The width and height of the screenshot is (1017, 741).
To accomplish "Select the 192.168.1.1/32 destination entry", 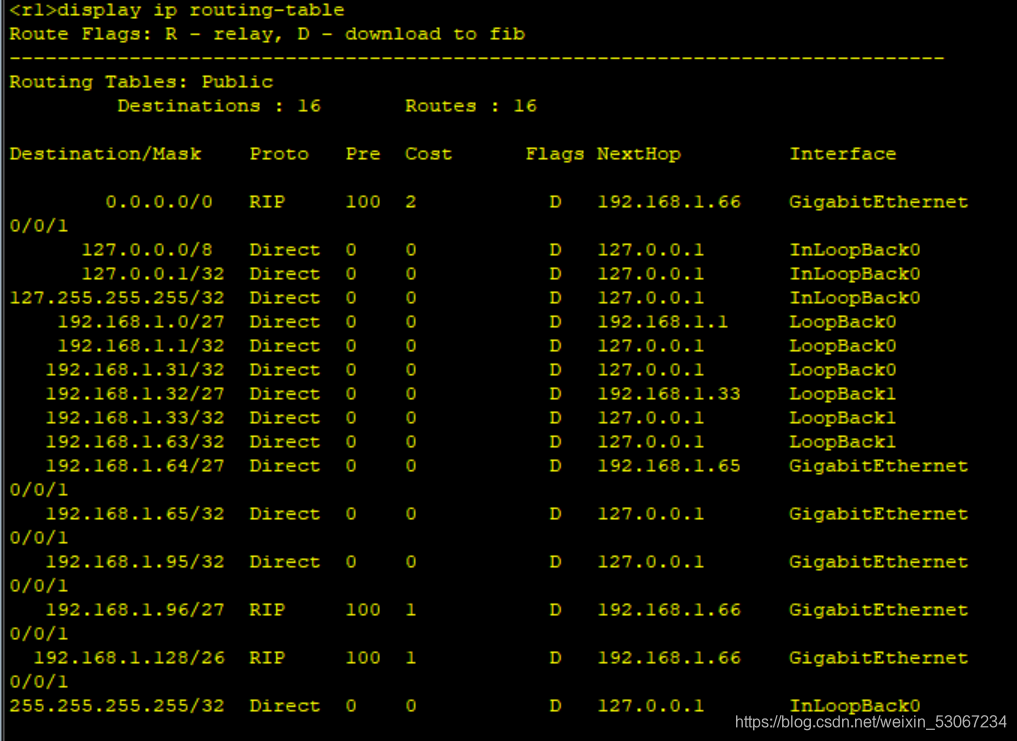I will (141, 346).
